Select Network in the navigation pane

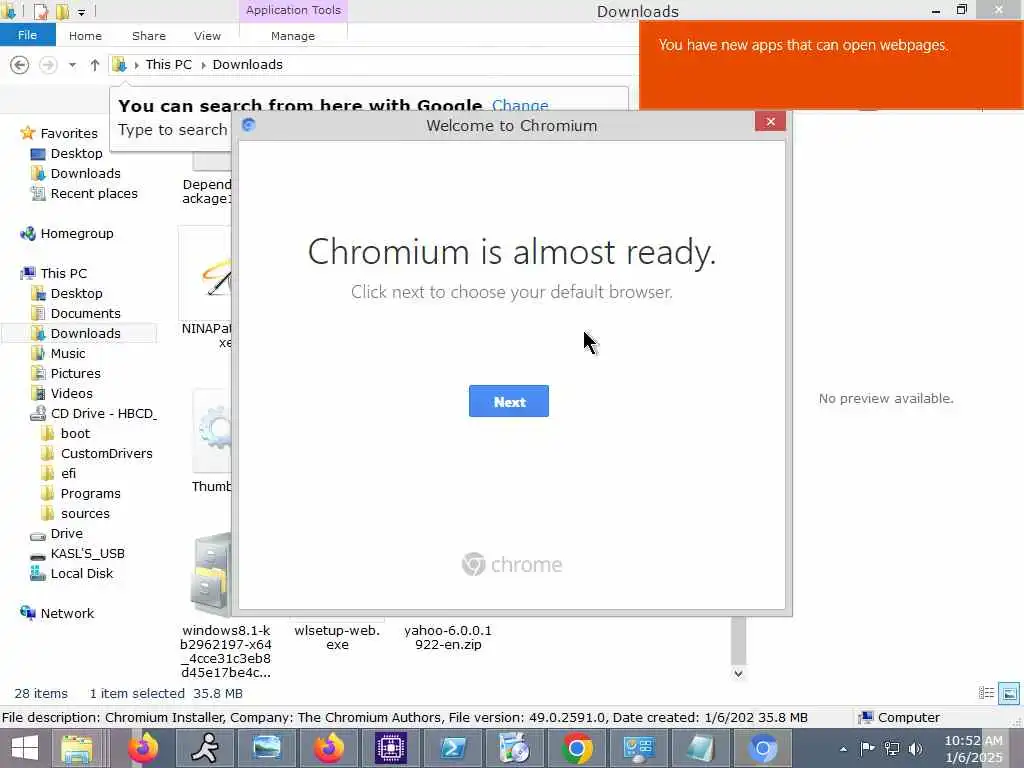(67, 613)
